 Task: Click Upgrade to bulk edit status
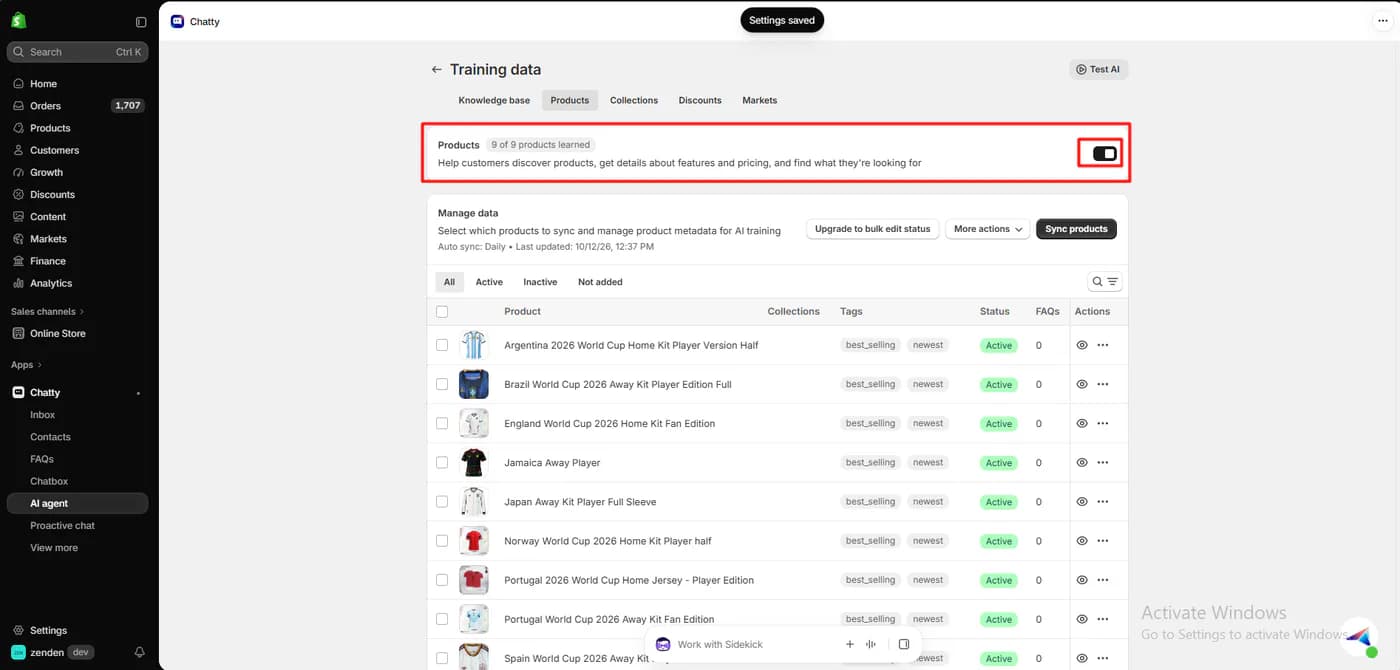pyautogui.click(x=872, y=229)
